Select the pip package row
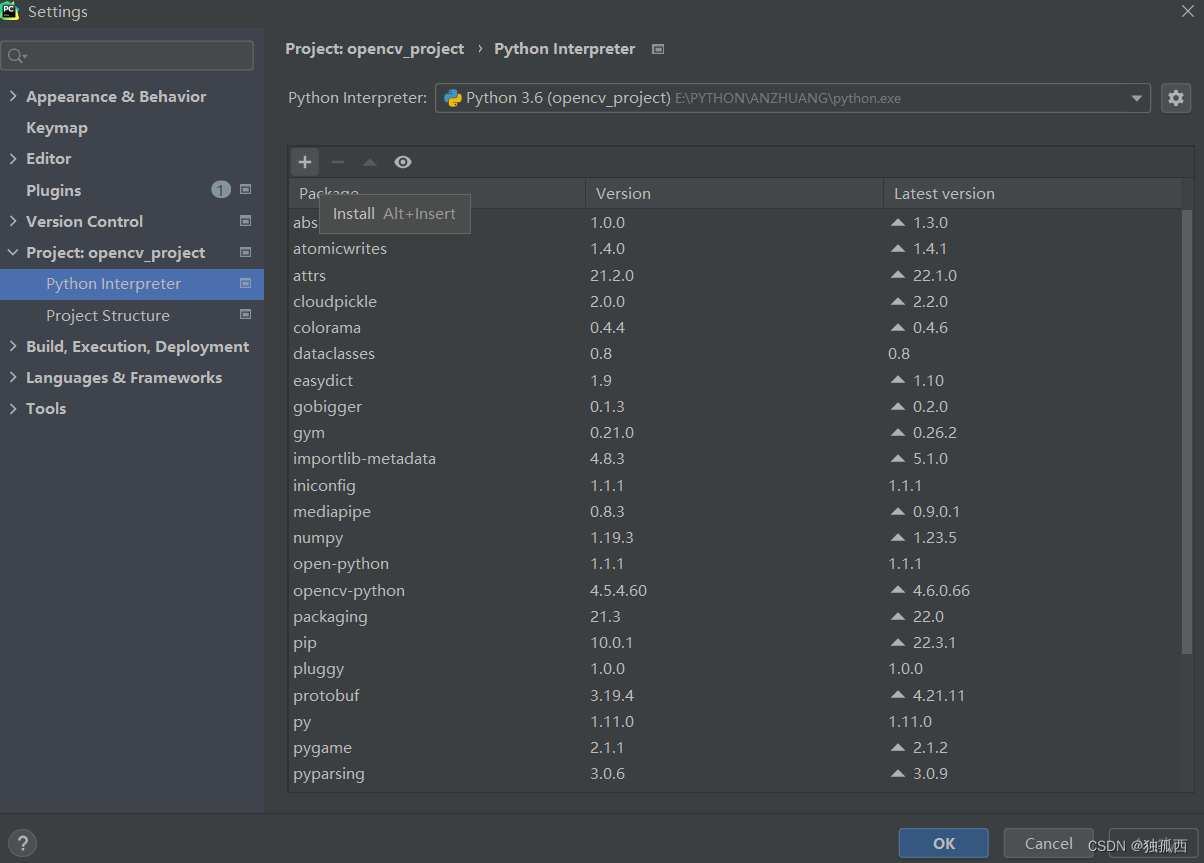The height and width of the screenshot is (863, 1204). [735, 642]
